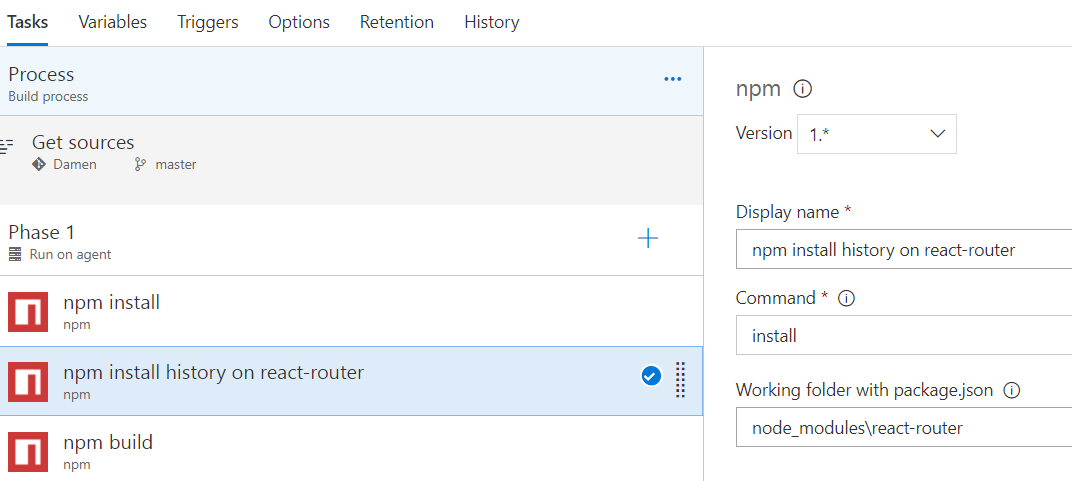This screenshot has height=481, width=1072.
Task: Click the drag handle on selected task
Action: click(680, 380)
